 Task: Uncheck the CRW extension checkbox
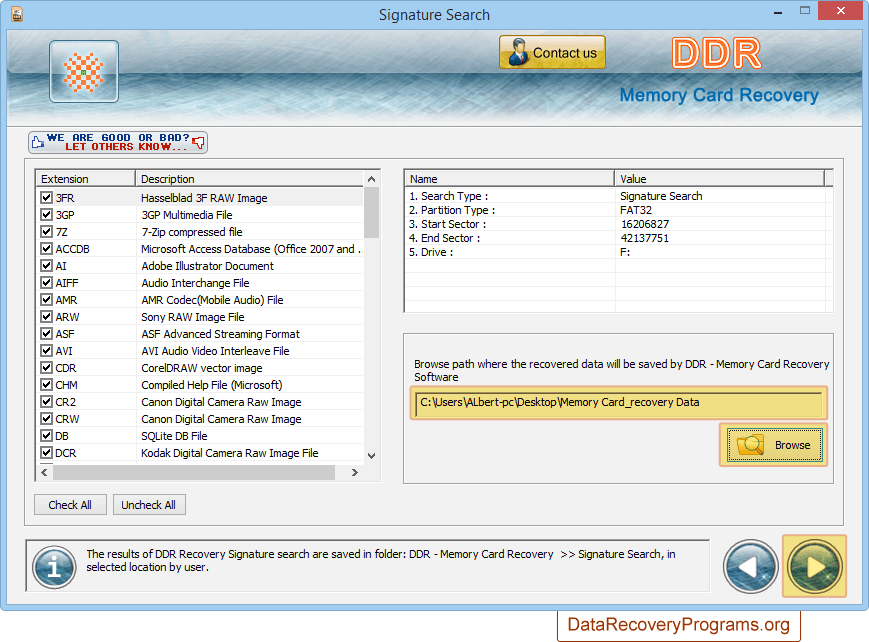[47, 419]
